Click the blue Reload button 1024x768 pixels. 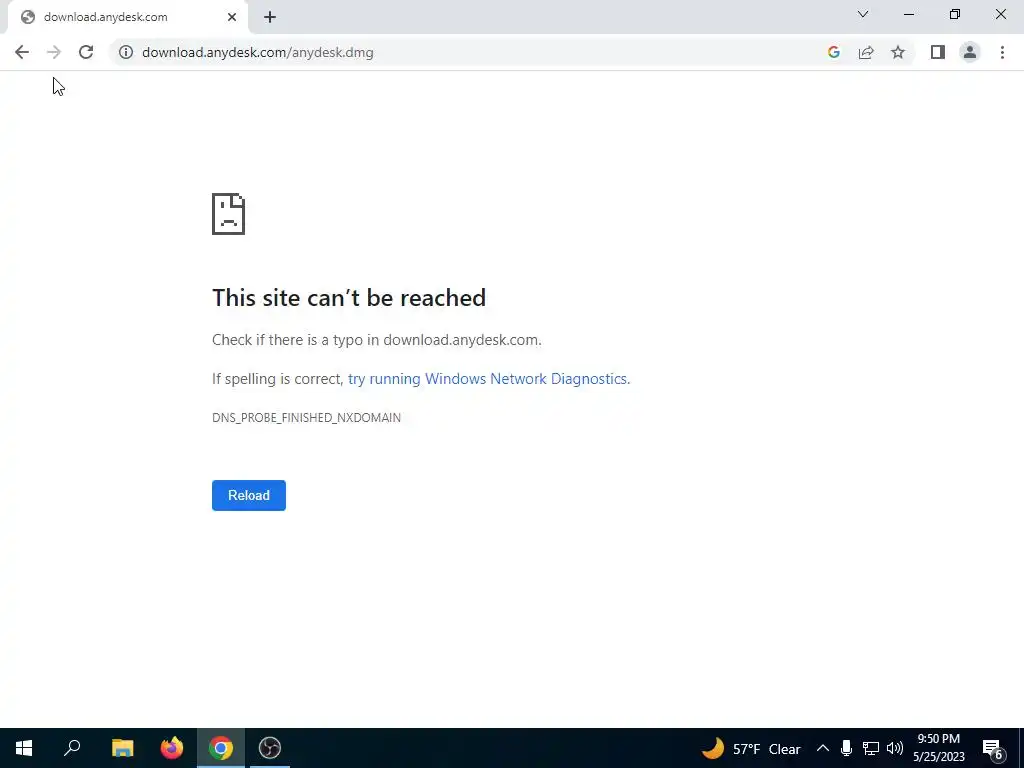(249, 495)
